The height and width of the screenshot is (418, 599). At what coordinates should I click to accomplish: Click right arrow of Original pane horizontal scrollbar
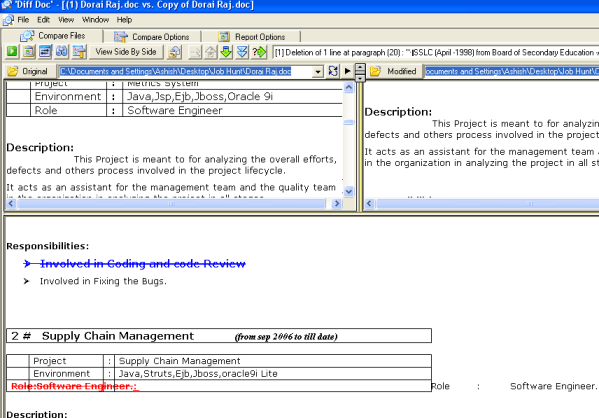pos(337,204)
